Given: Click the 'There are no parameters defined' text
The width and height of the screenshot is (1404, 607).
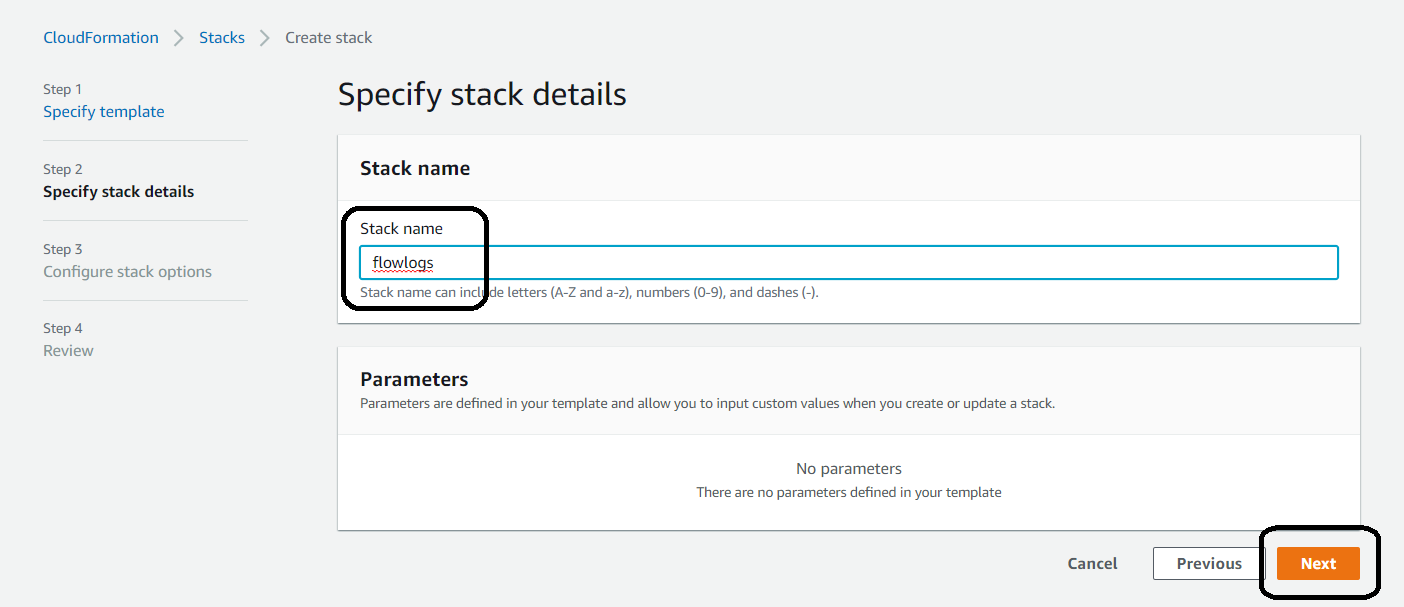Looking at the screenshot, I should coord(849,493).
